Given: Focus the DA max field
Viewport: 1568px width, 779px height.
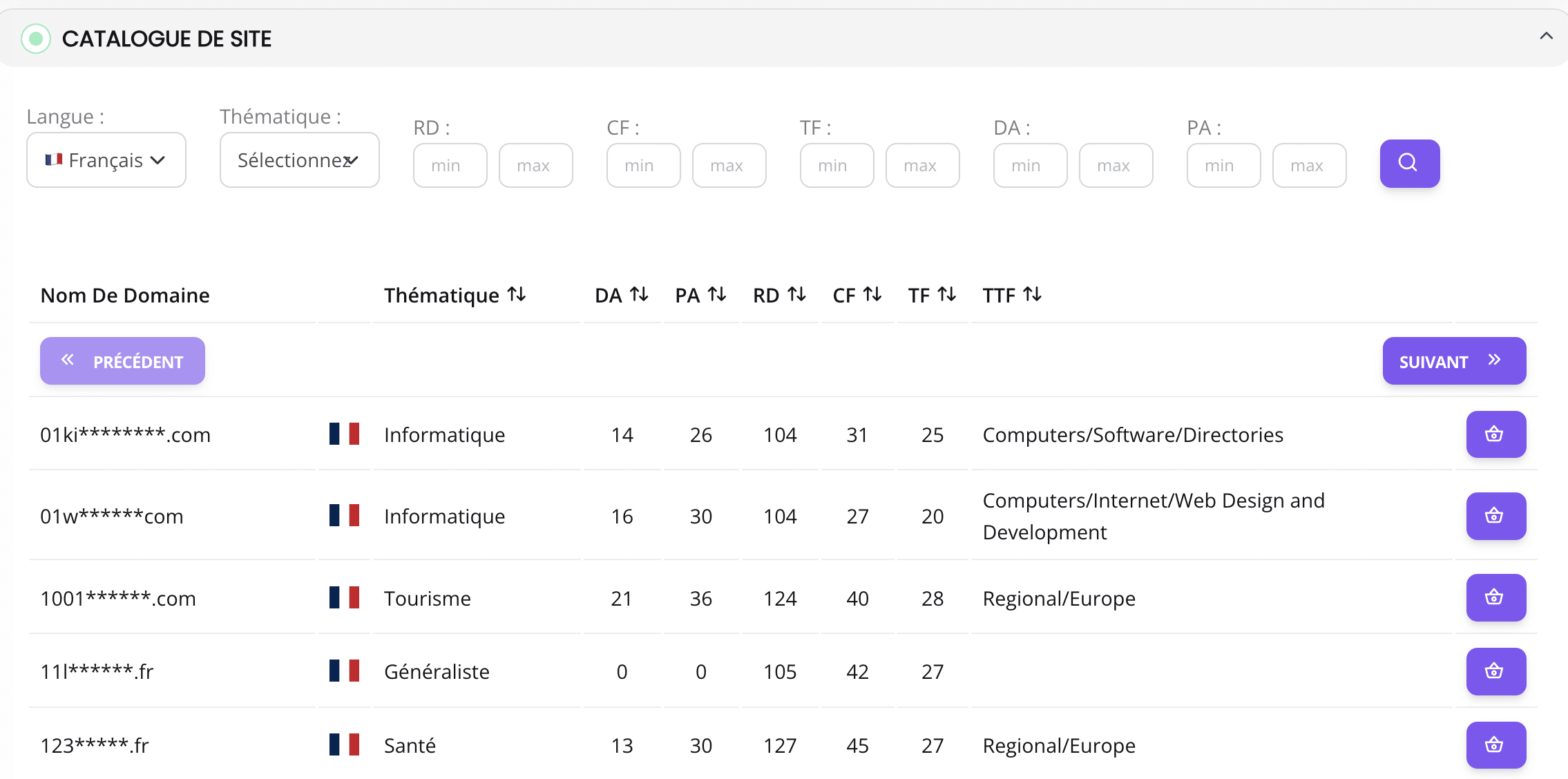Looking at the screenshot, I should tap(1116, 166).
